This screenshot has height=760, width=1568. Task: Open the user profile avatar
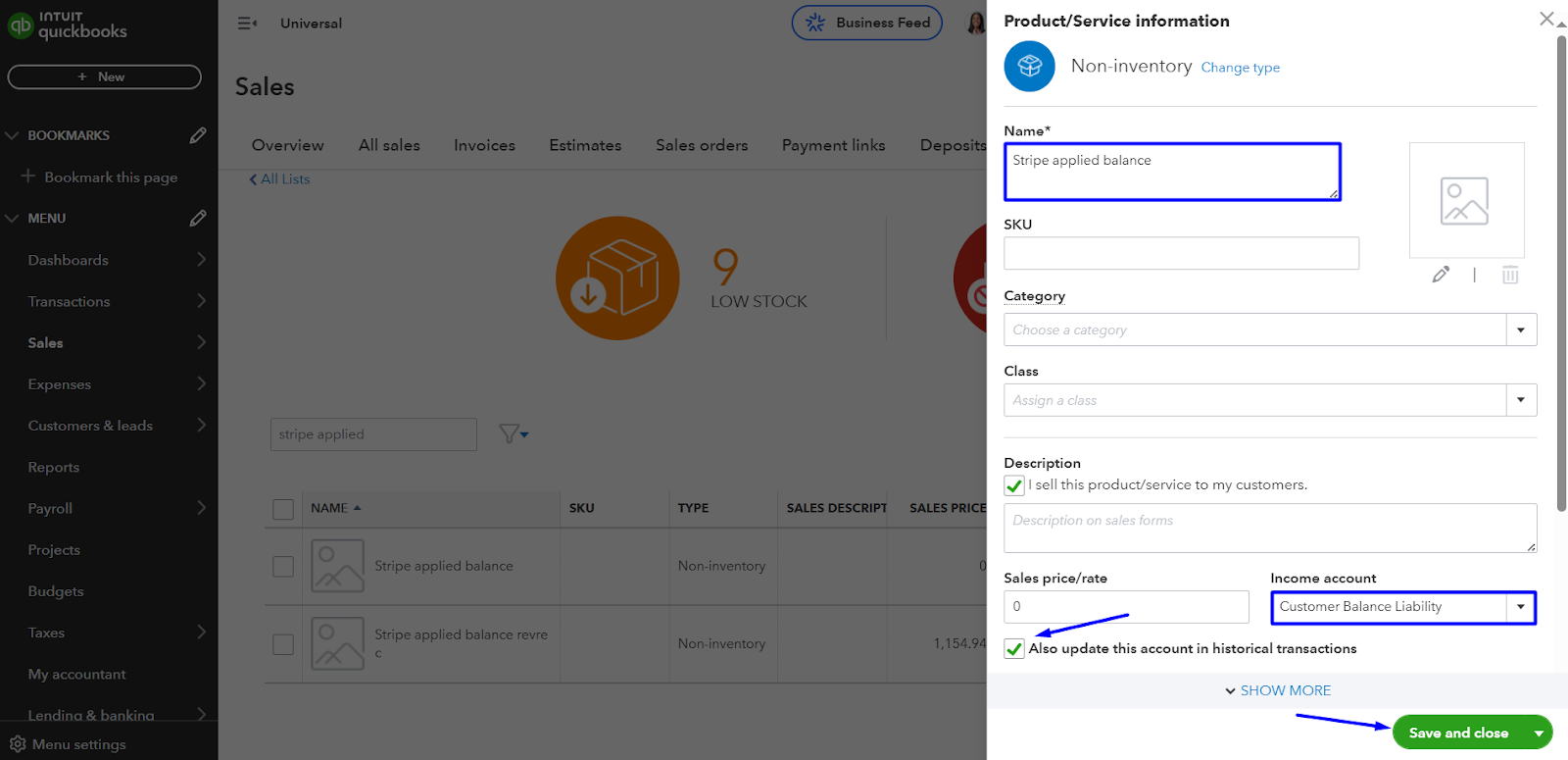click(x=976, y=23)
